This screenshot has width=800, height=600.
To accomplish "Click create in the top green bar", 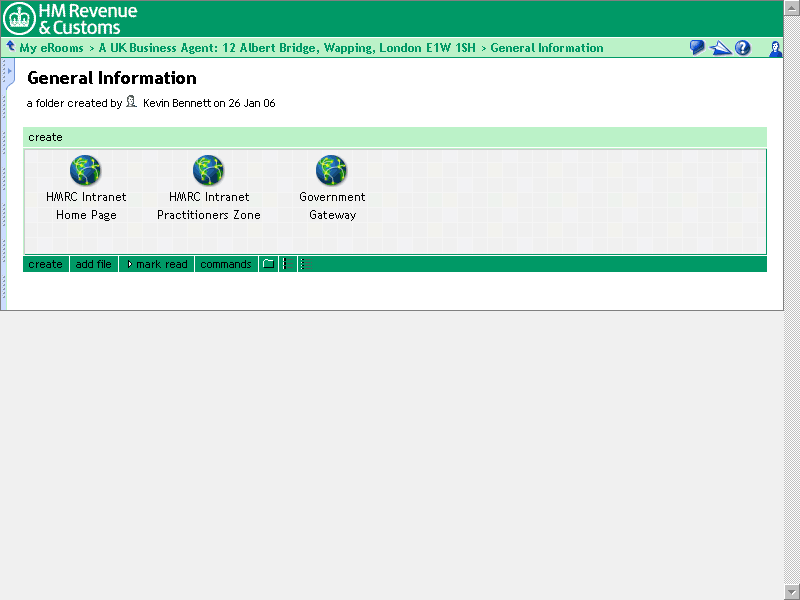I will coord(45,137).
